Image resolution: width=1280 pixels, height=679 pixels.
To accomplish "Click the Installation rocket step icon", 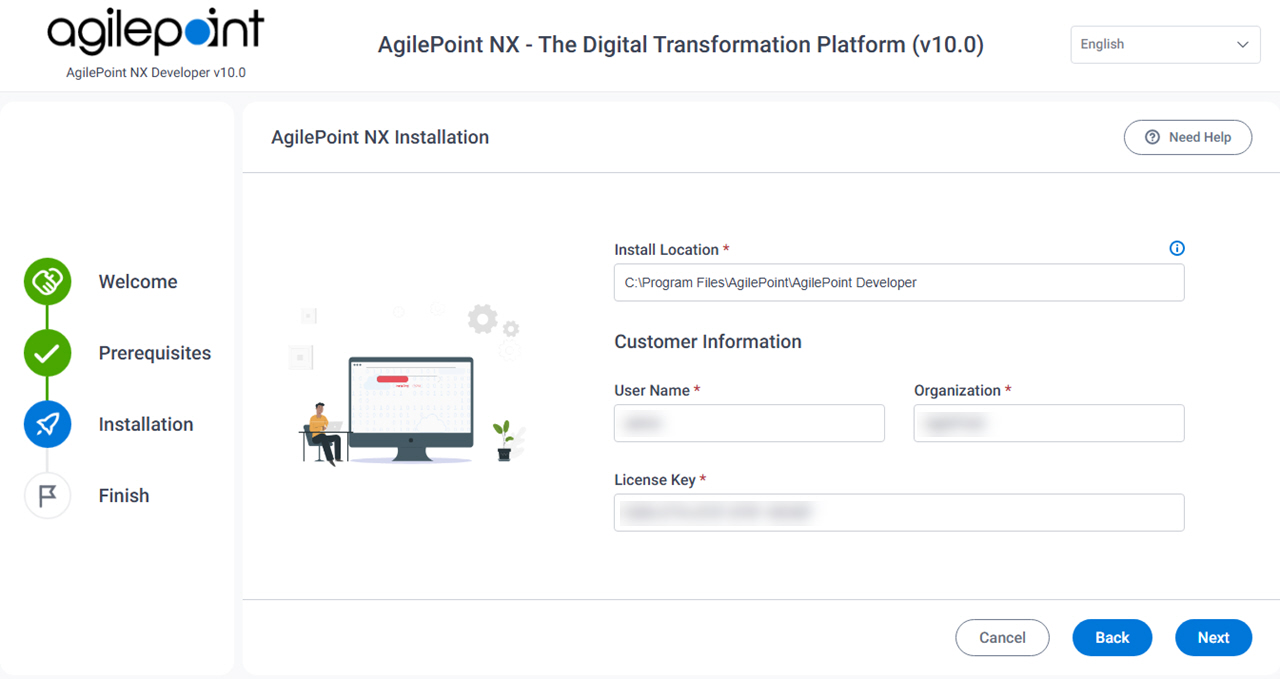I will (47, 424).
